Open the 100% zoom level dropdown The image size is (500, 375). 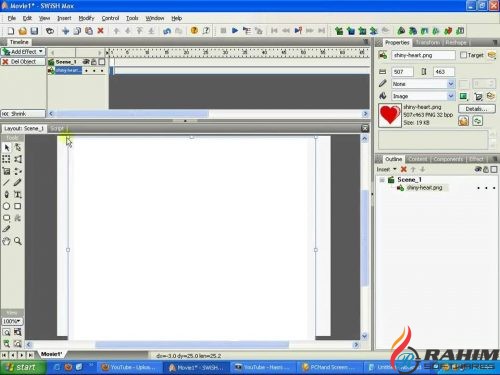pos(12,321)
